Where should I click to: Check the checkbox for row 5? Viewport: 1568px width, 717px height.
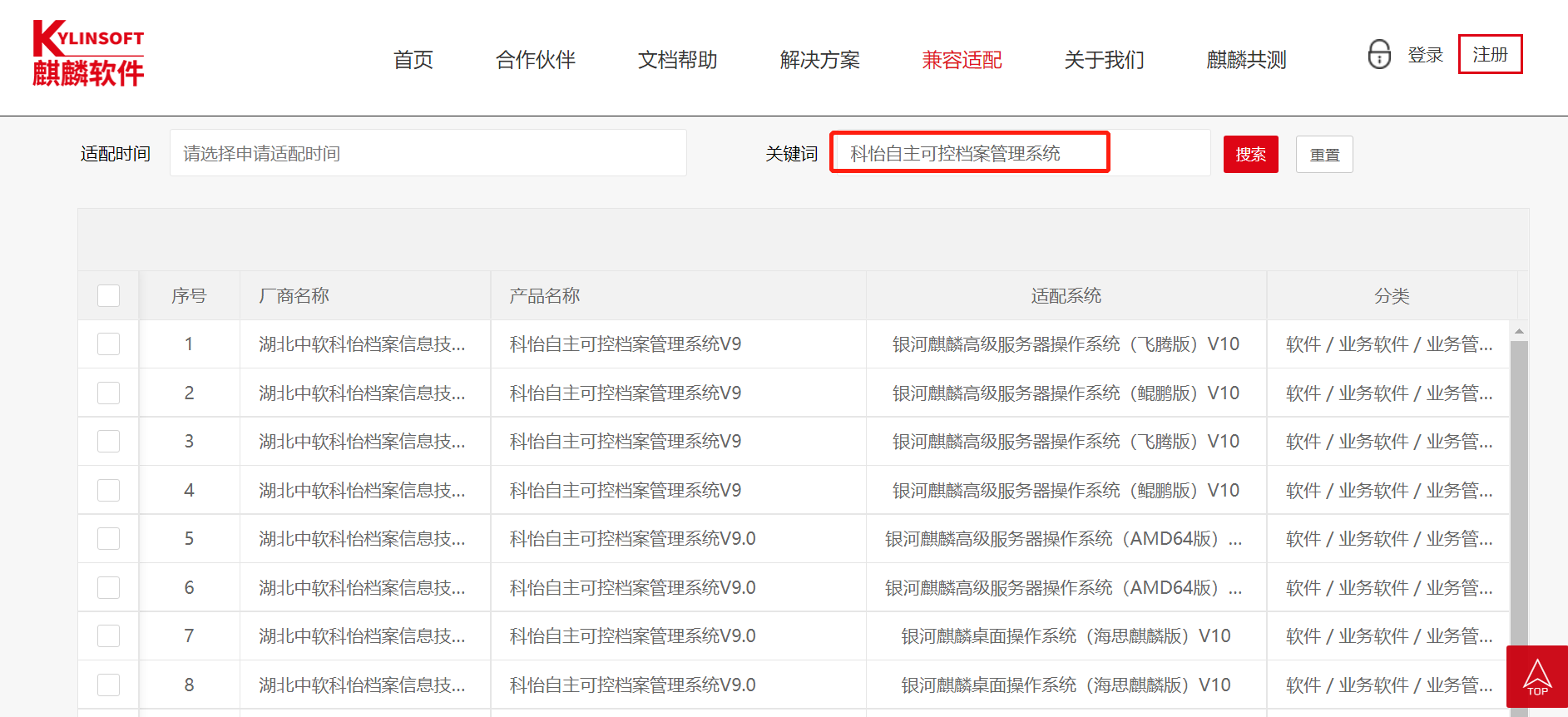click(109, 538)
